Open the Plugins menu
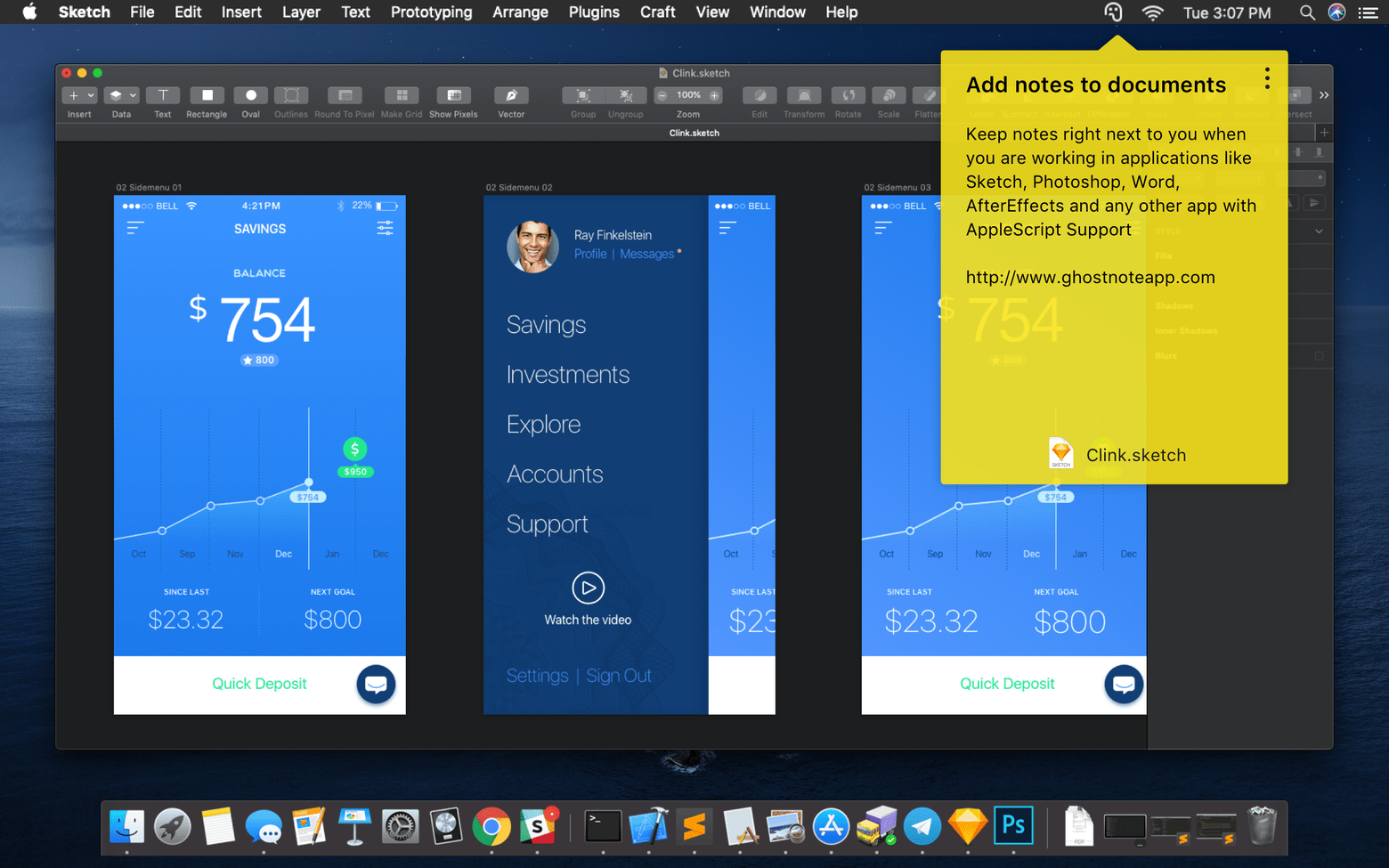The width and height of the screenshot is (1389, 868). (594, 12)
